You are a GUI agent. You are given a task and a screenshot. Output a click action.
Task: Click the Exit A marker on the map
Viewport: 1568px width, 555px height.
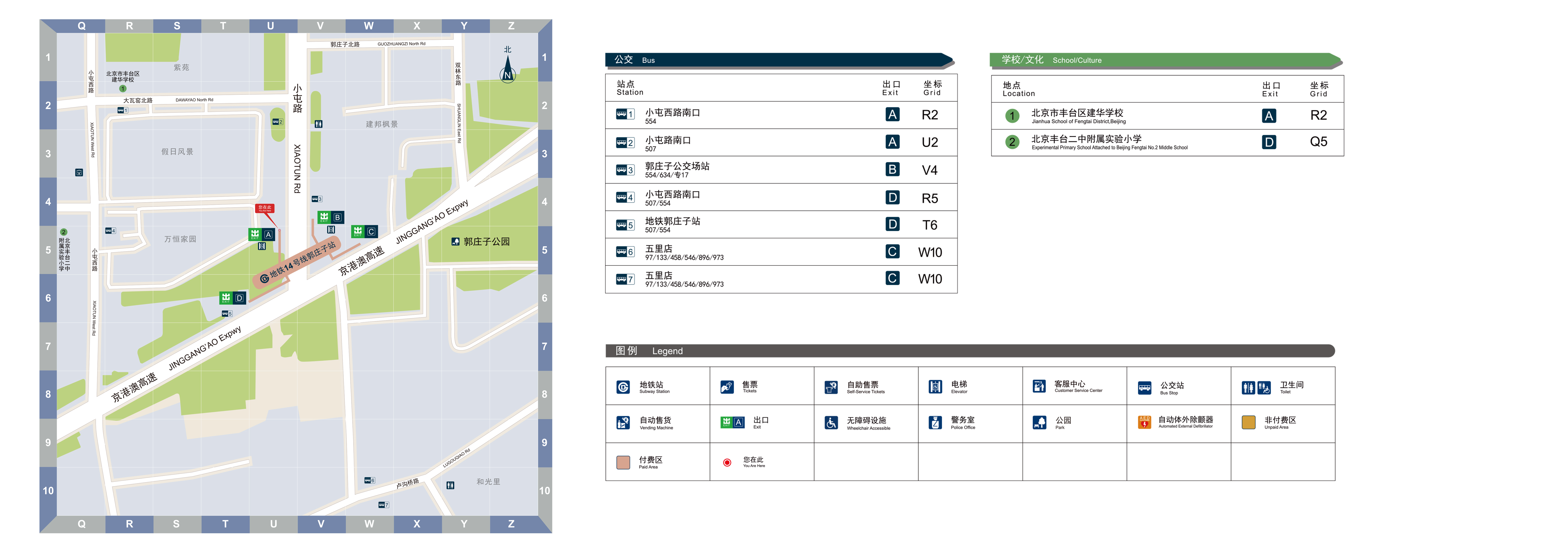pyautogui.click(x=262, y=234)
